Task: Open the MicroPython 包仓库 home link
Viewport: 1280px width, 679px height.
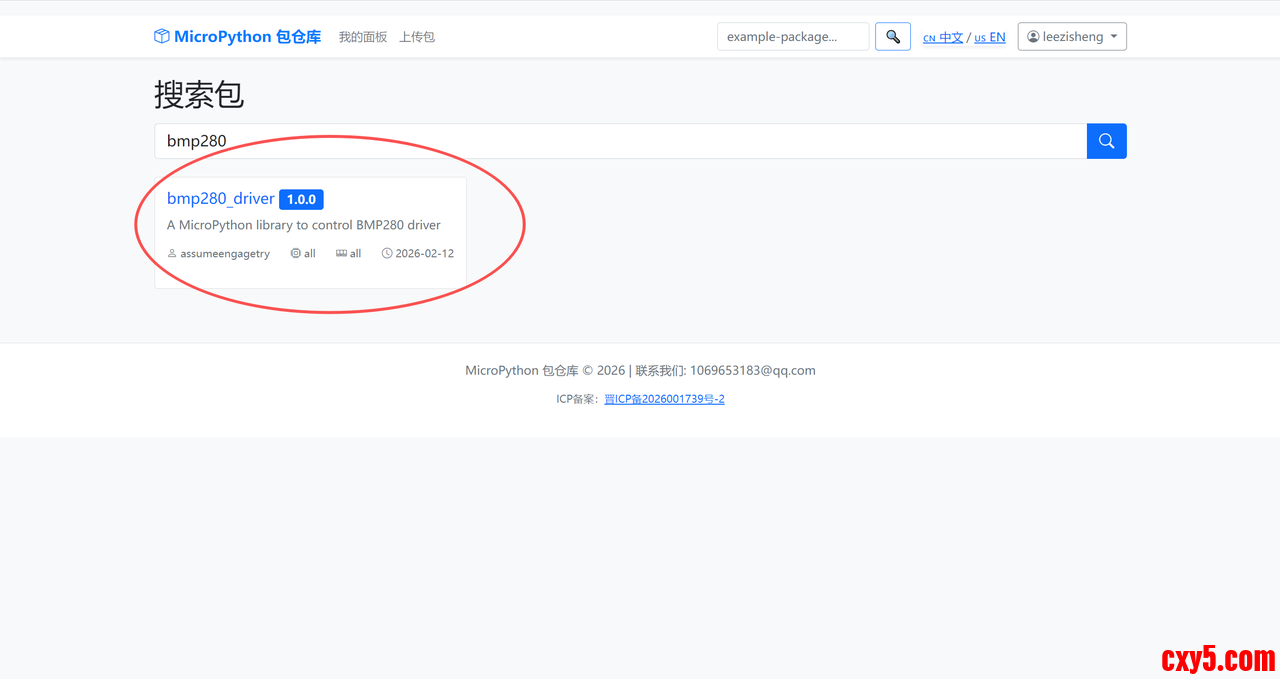Action: pyautogui.click(x=247, y=37)
